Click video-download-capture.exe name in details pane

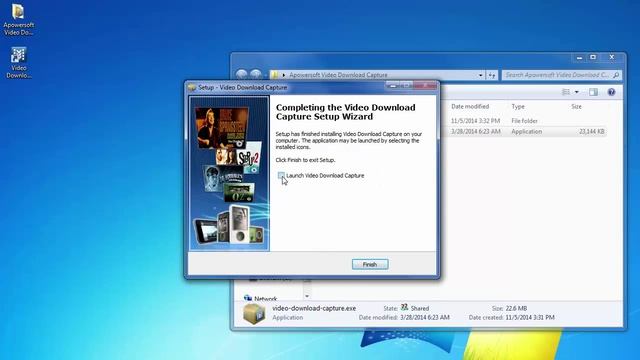(314, 308)
